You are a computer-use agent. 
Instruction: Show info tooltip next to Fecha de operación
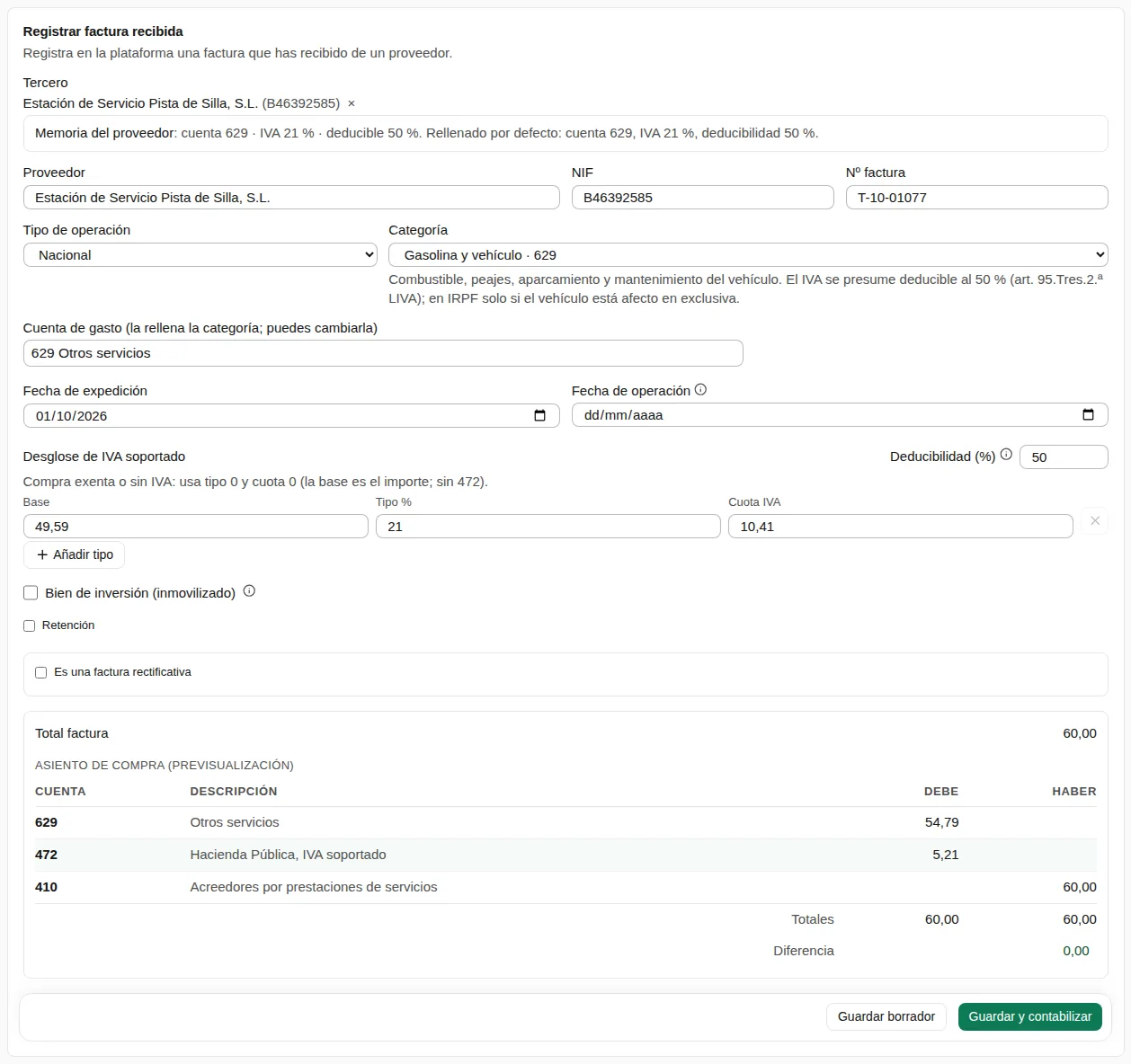click(700, 390)
